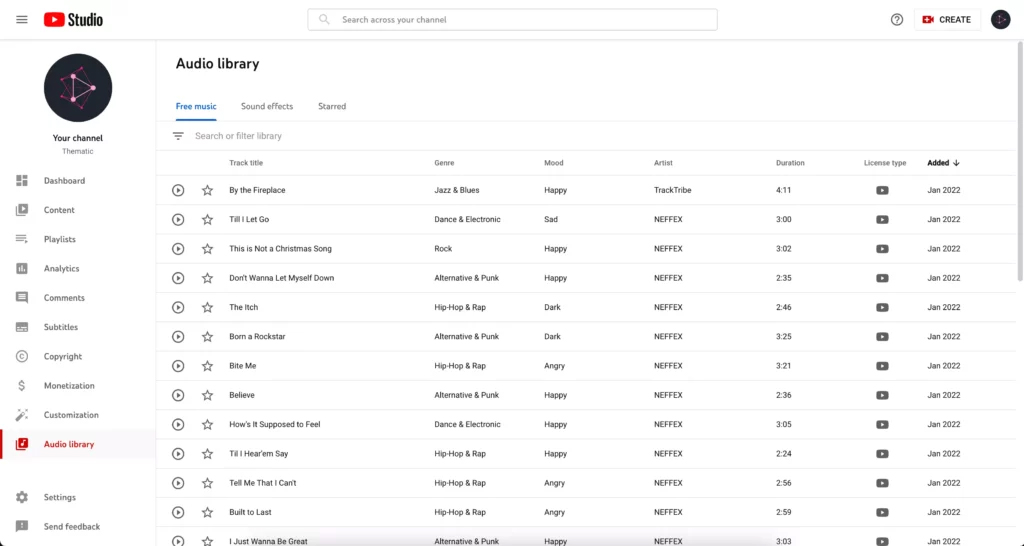This screenshot has height=546, width=1024.
Task: Click the YouTube Studio logo
Action: pyautogui.click(x=73, y=19)
